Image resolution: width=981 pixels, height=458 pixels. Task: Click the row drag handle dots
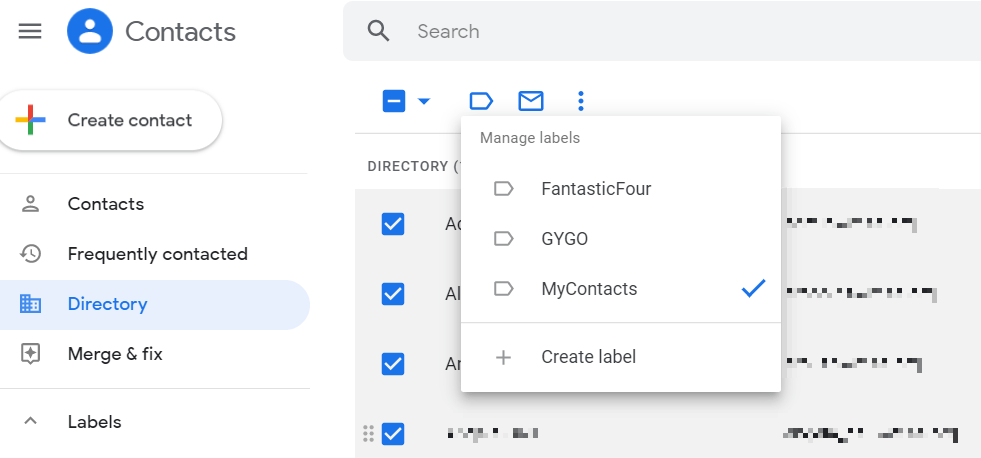pos(369,433)
